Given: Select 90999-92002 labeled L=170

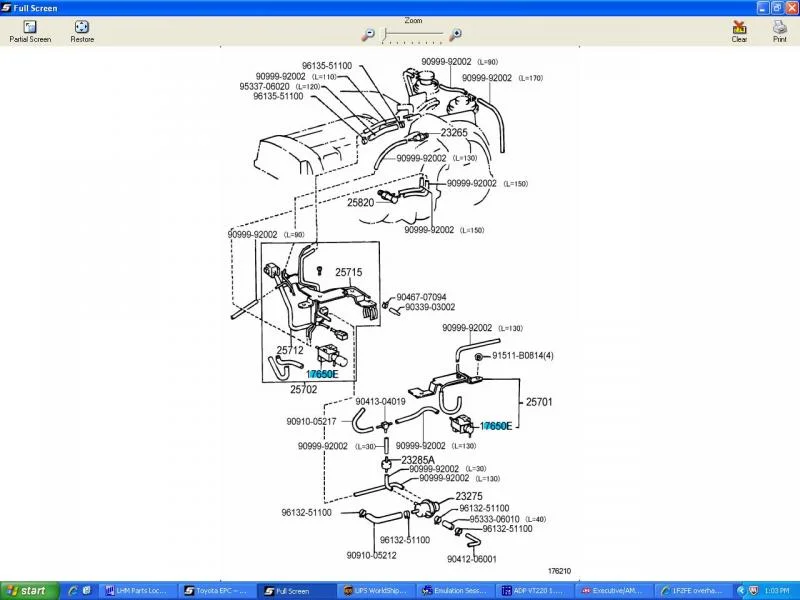Looking at the screenshot, I should pyautogui.click(x=487, y=78).
